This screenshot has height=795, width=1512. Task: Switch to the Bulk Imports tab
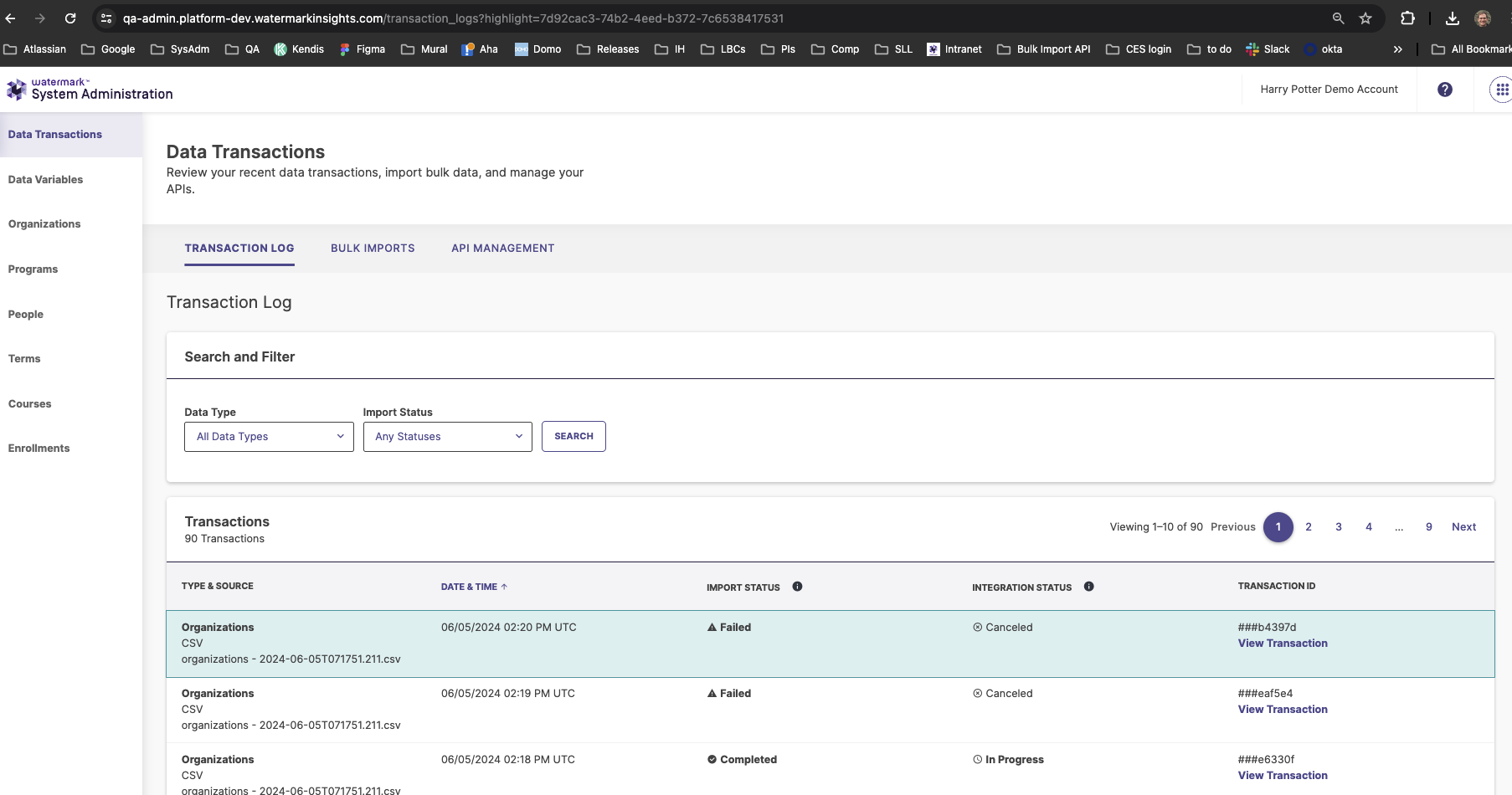(x=373, y=249)
